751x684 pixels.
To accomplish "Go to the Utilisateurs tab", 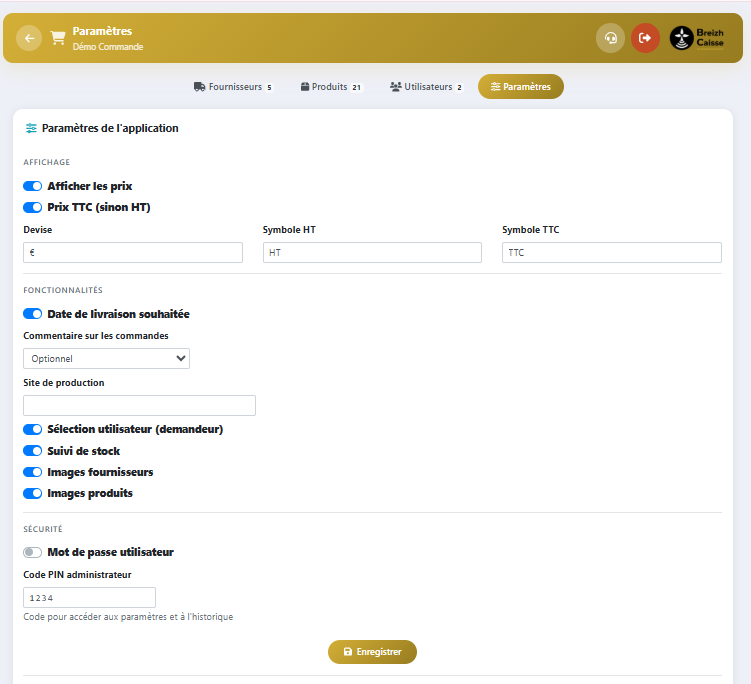I will coord(426,87).
